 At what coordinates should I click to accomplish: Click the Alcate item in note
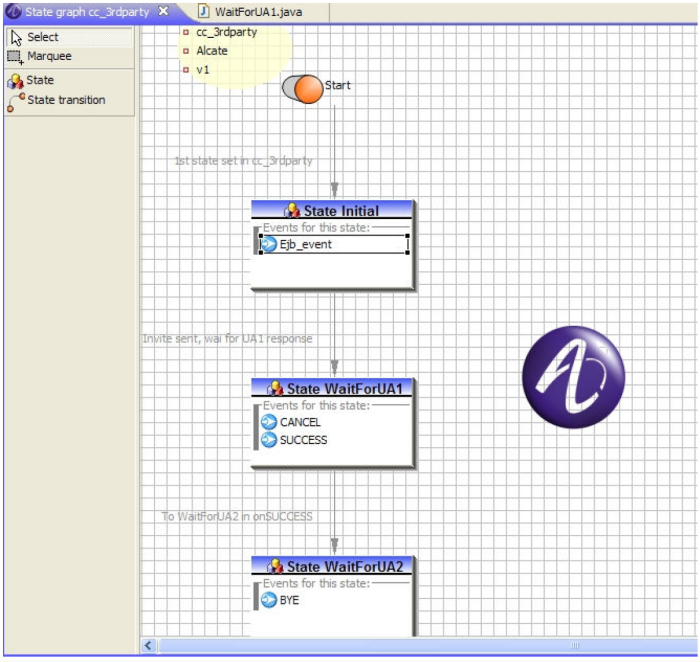pyautogui.click(x=212, y=51)
